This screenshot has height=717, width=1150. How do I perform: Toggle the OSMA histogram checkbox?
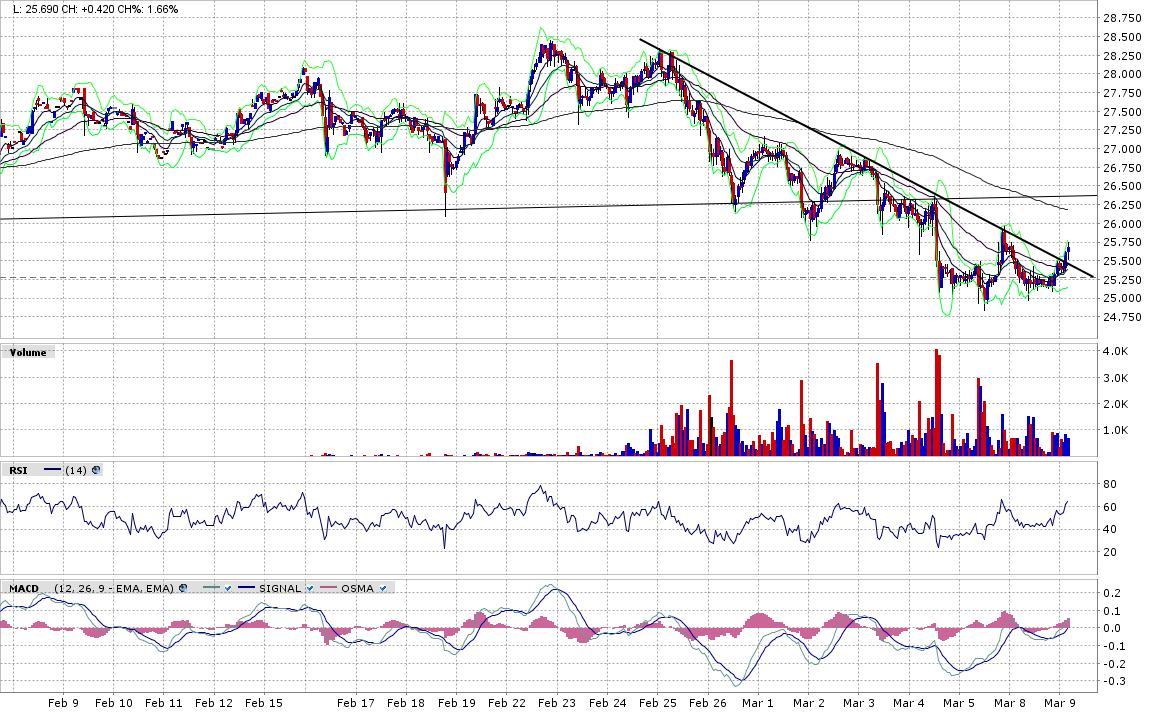(x=383, y=588)
